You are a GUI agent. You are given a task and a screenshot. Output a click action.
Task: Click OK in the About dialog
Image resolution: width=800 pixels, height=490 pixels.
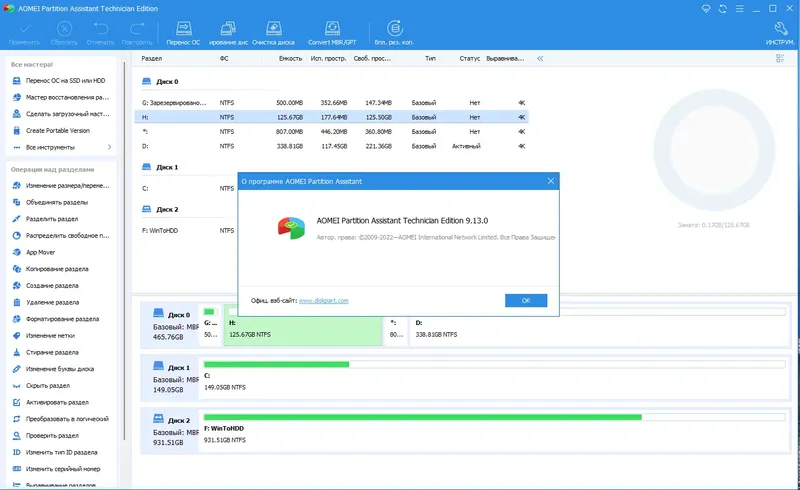[x=526, y=301]
